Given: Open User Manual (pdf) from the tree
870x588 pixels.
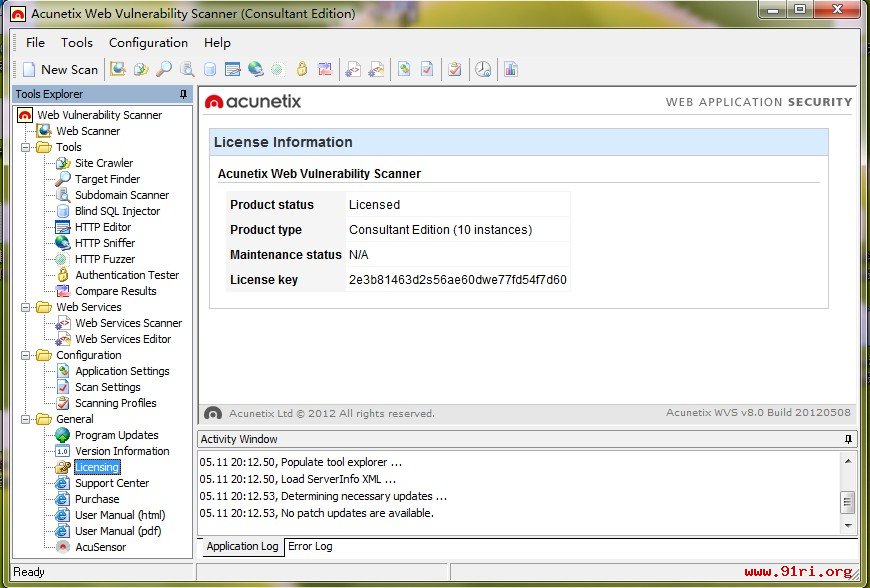Looking at the screenshot, I should (118, 531).
